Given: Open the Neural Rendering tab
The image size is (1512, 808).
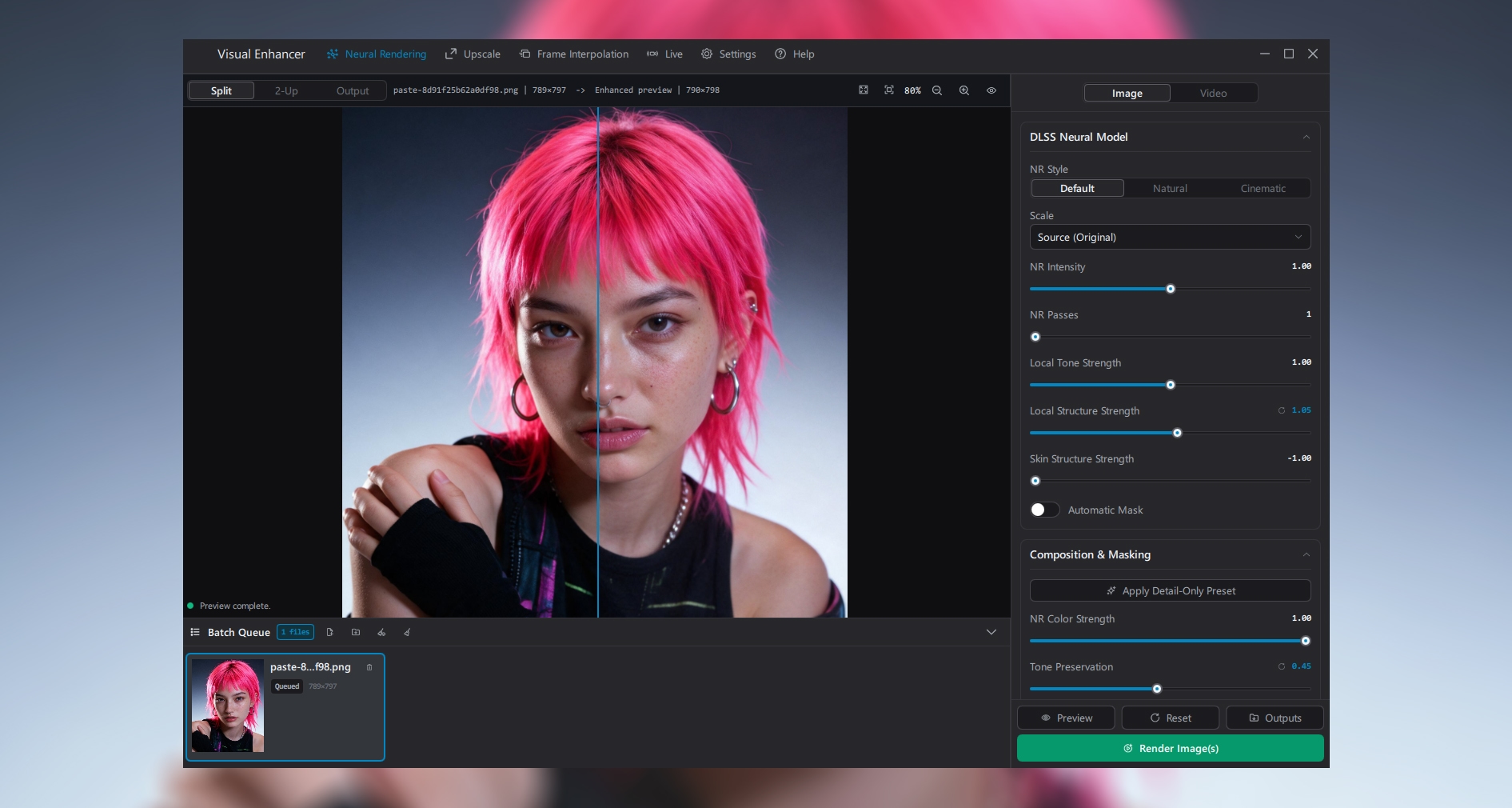Looking at the screenshot, I should (x=377, y=54).
